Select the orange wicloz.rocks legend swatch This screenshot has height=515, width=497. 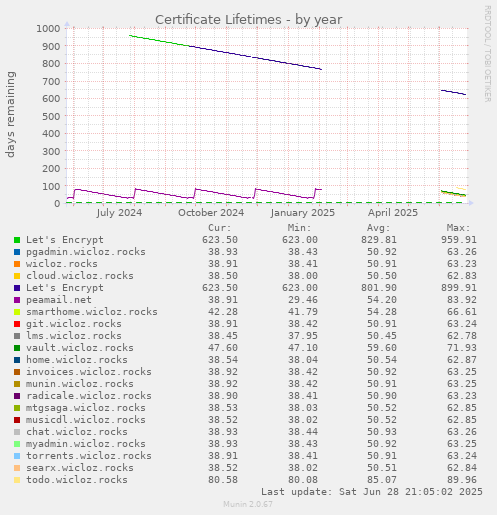coord(17,264)
